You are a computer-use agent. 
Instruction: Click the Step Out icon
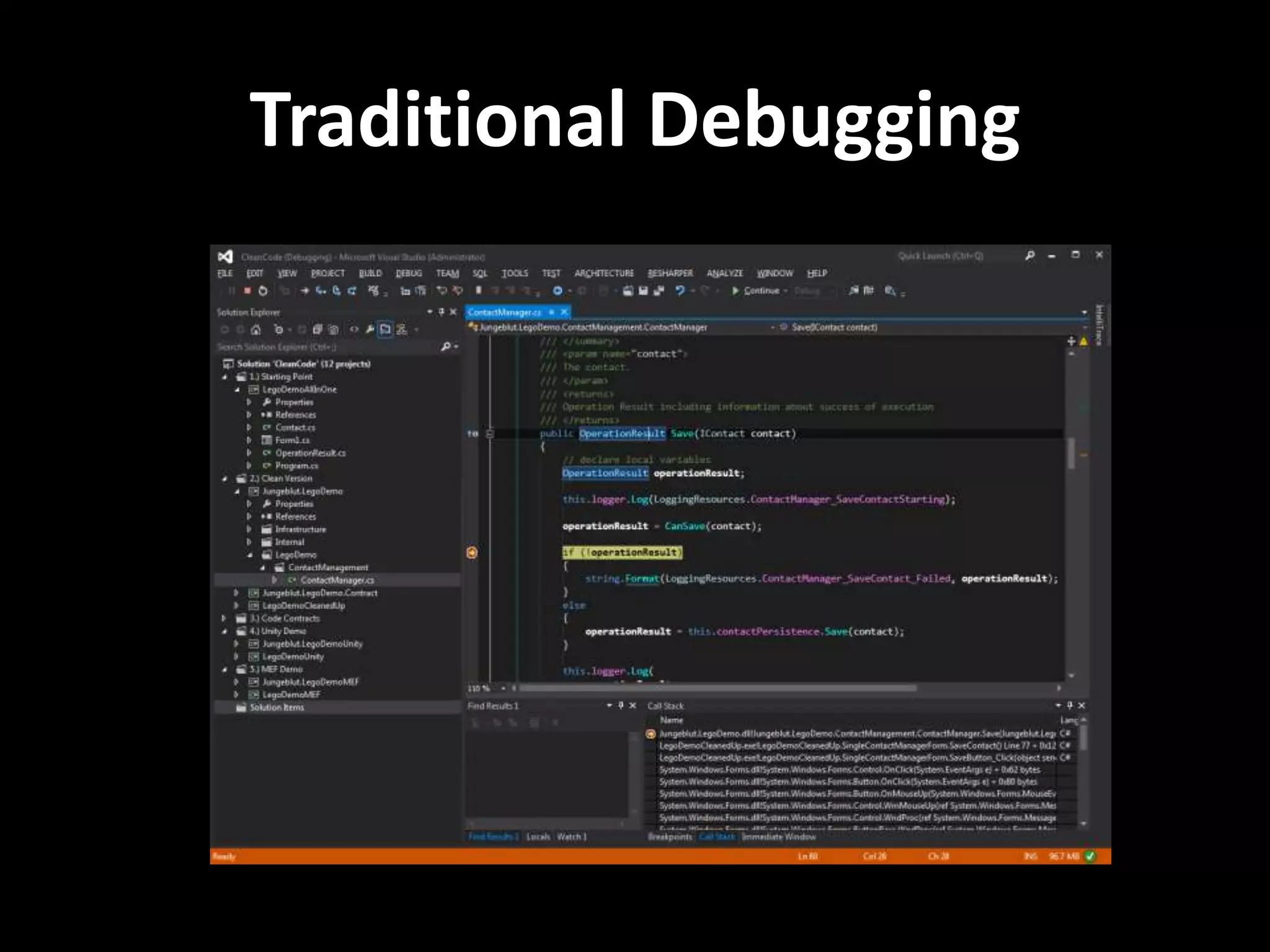click(x=352, y=291)
